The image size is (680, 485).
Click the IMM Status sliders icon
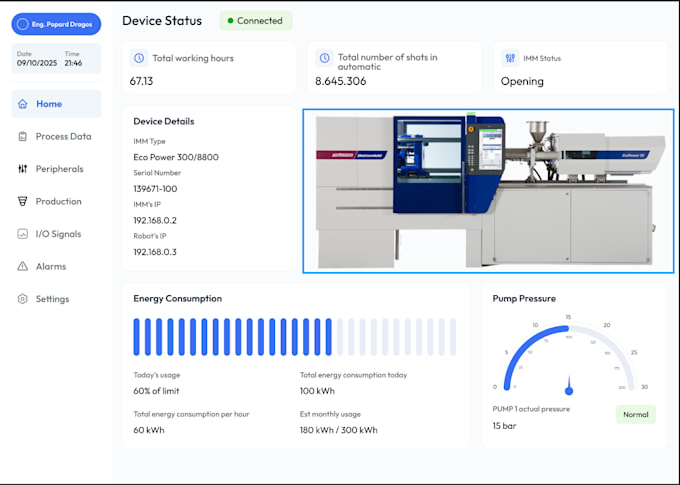tap(510, 58)
